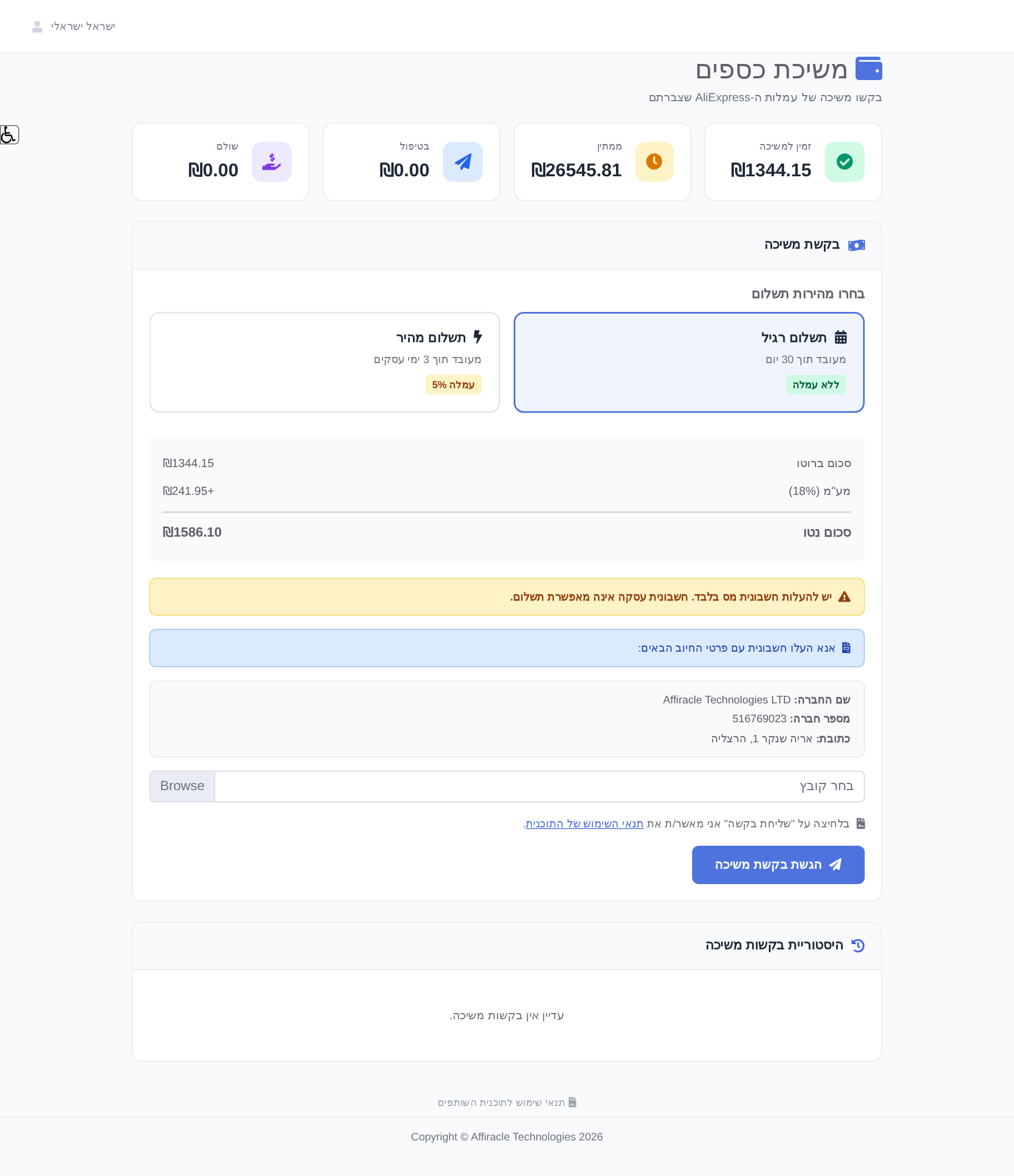1014x1176 pixels.
Task: Click the עמלה 5% yellow badge
Action: click(454, 385)
